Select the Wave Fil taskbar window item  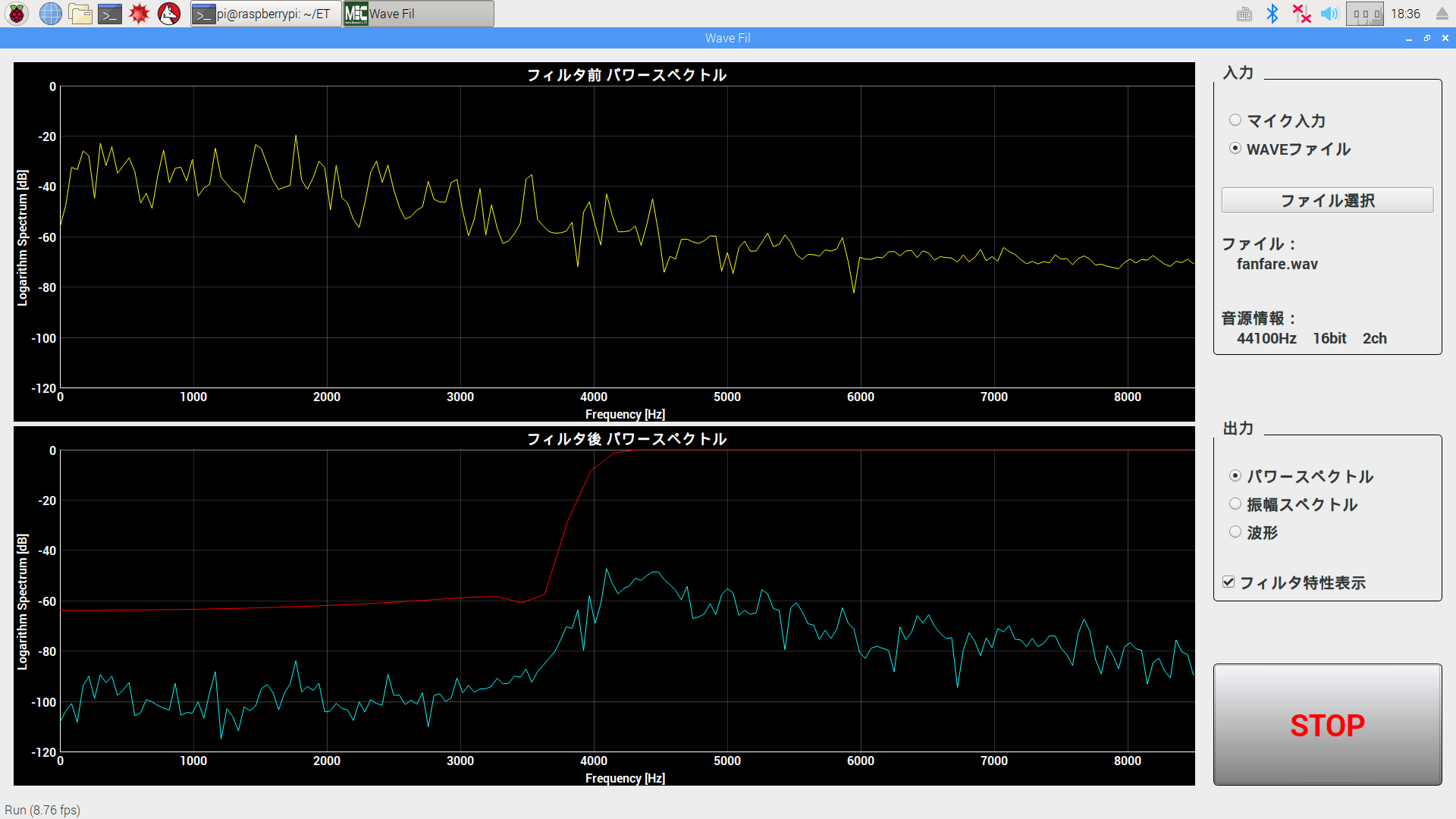point(419,14)
